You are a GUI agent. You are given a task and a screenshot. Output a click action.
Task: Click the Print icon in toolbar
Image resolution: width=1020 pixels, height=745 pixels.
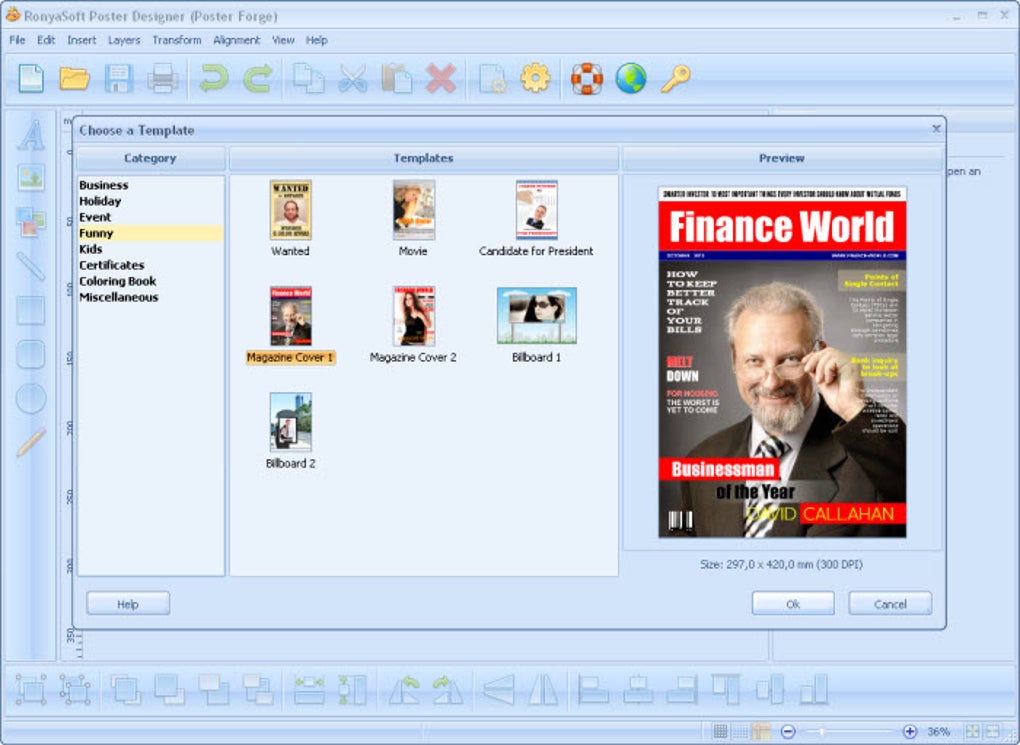[162, 79]
